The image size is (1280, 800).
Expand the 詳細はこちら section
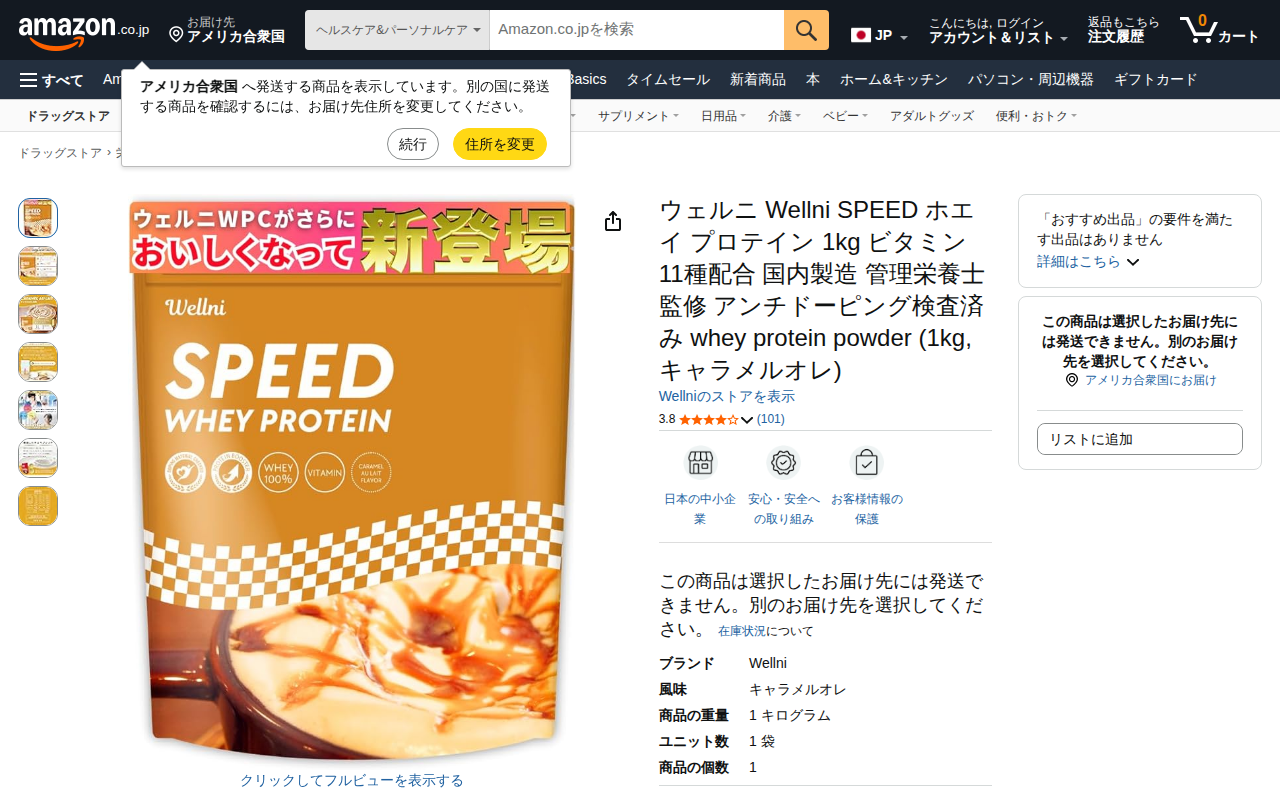[x=1088, y=261]
